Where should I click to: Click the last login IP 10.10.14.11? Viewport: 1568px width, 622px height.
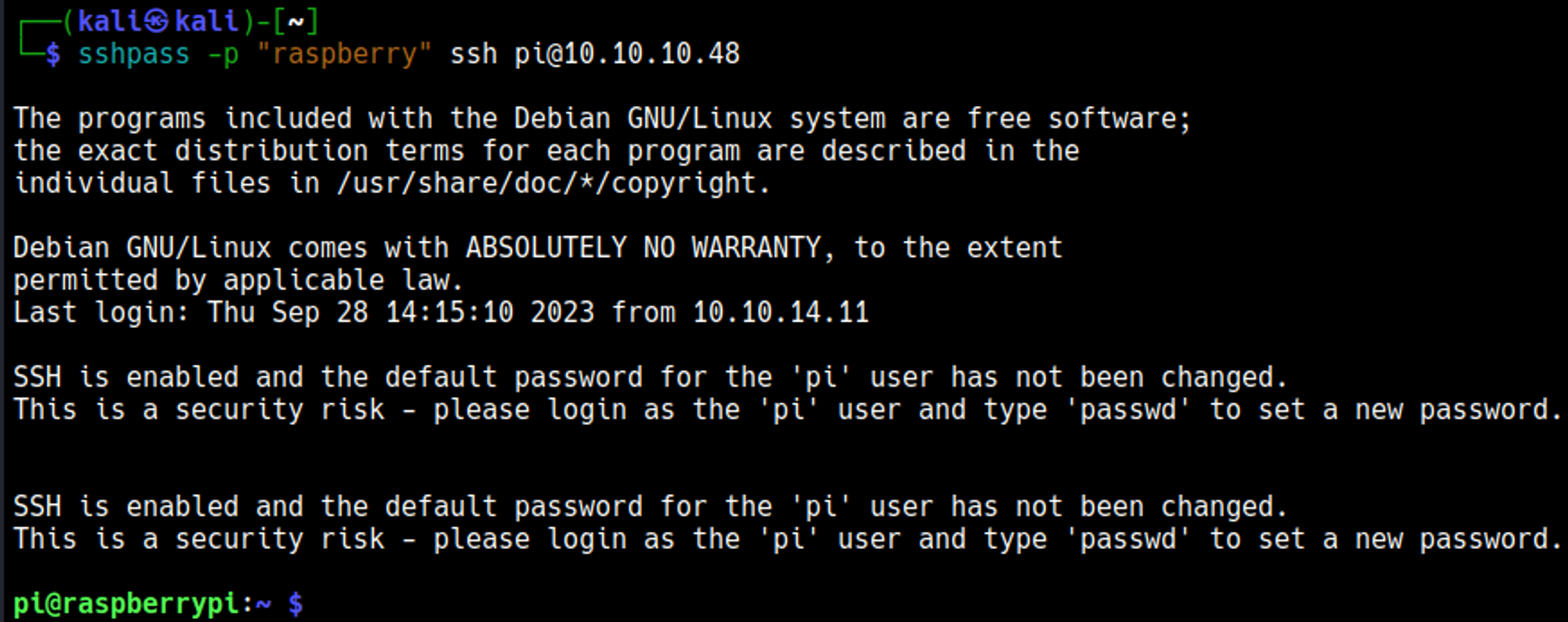[x=780, y=313]
